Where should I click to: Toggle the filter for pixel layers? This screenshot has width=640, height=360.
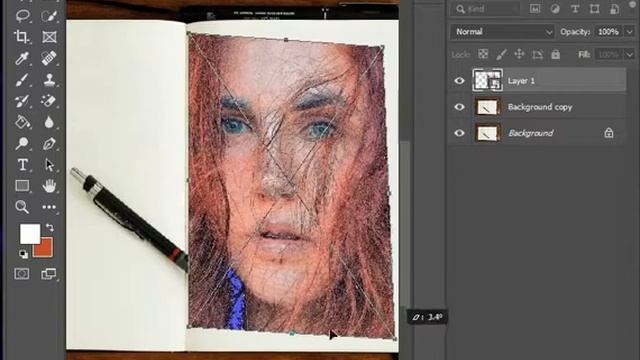point(535,9)
